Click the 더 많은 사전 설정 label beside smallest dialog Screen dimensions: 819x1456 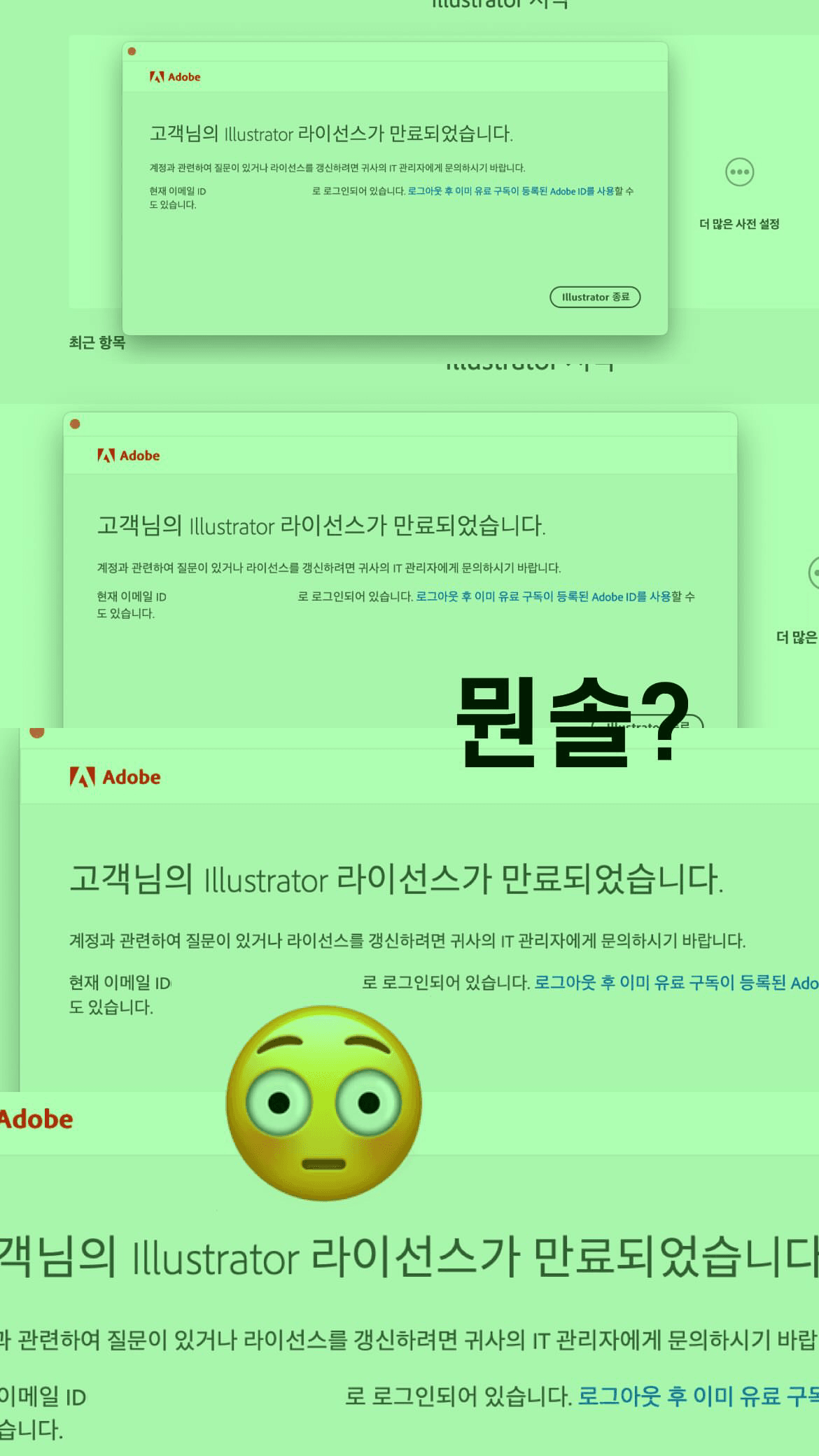coord(739,224)
